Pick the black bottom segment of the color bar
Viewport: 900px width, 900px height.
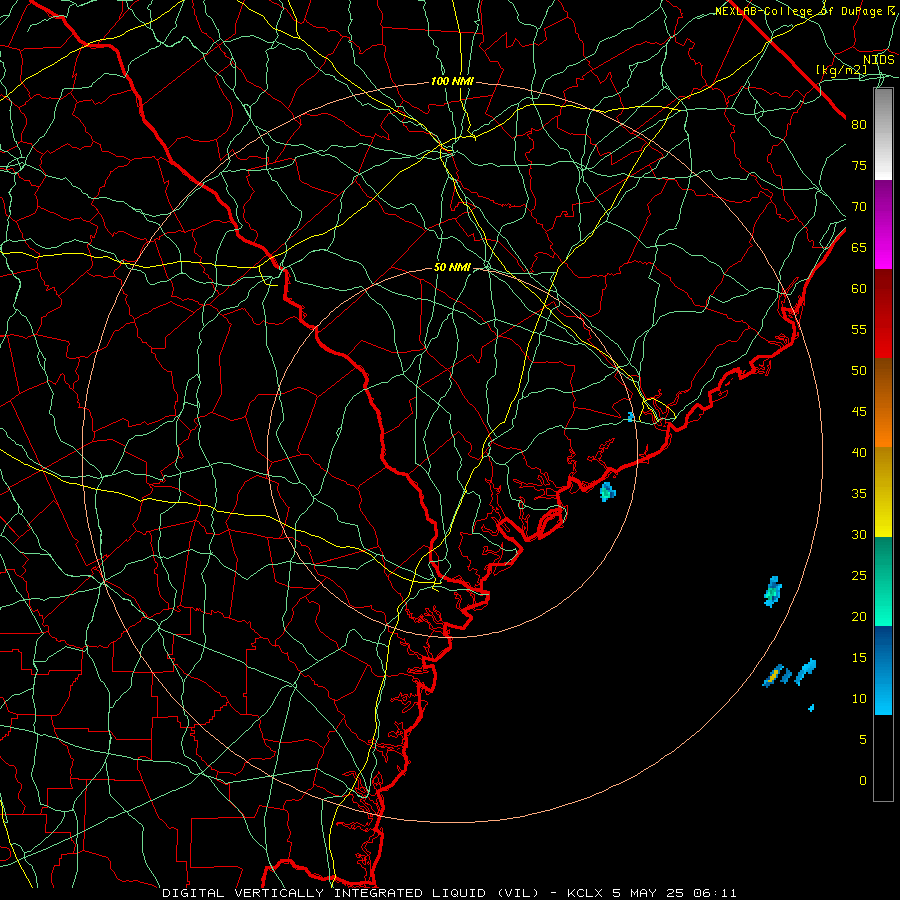883,758
